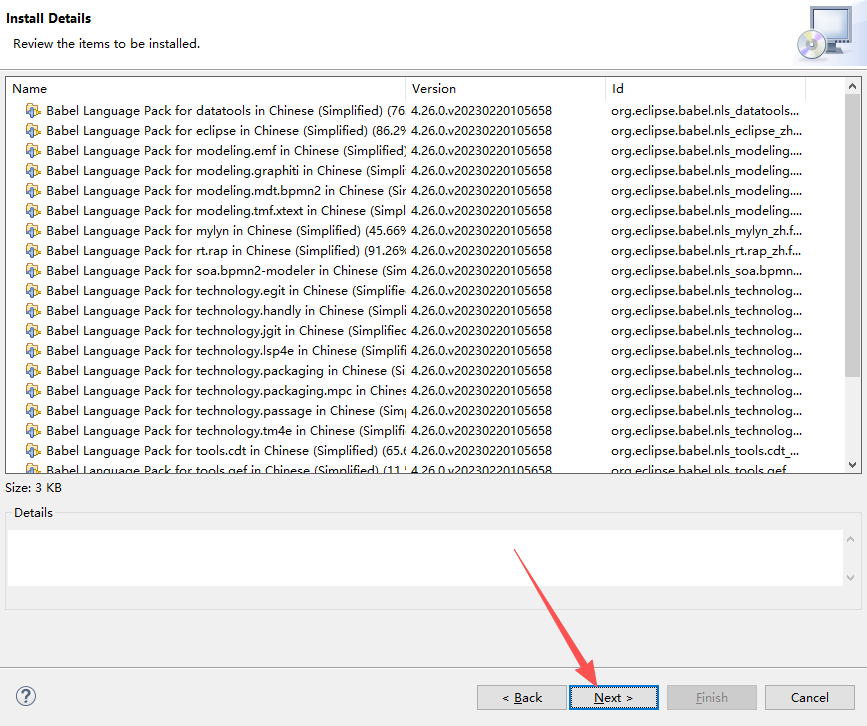867x726 pixels.
Task: Click the modeling.tmf.xtext pack icon
Action: click(33, 211)
